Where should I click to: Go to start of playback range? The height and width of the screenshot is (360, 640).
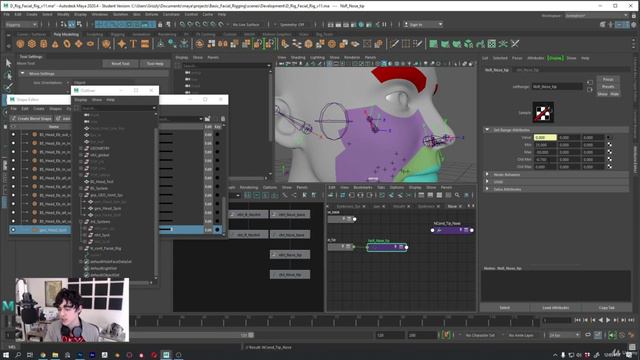coord(577,320)
